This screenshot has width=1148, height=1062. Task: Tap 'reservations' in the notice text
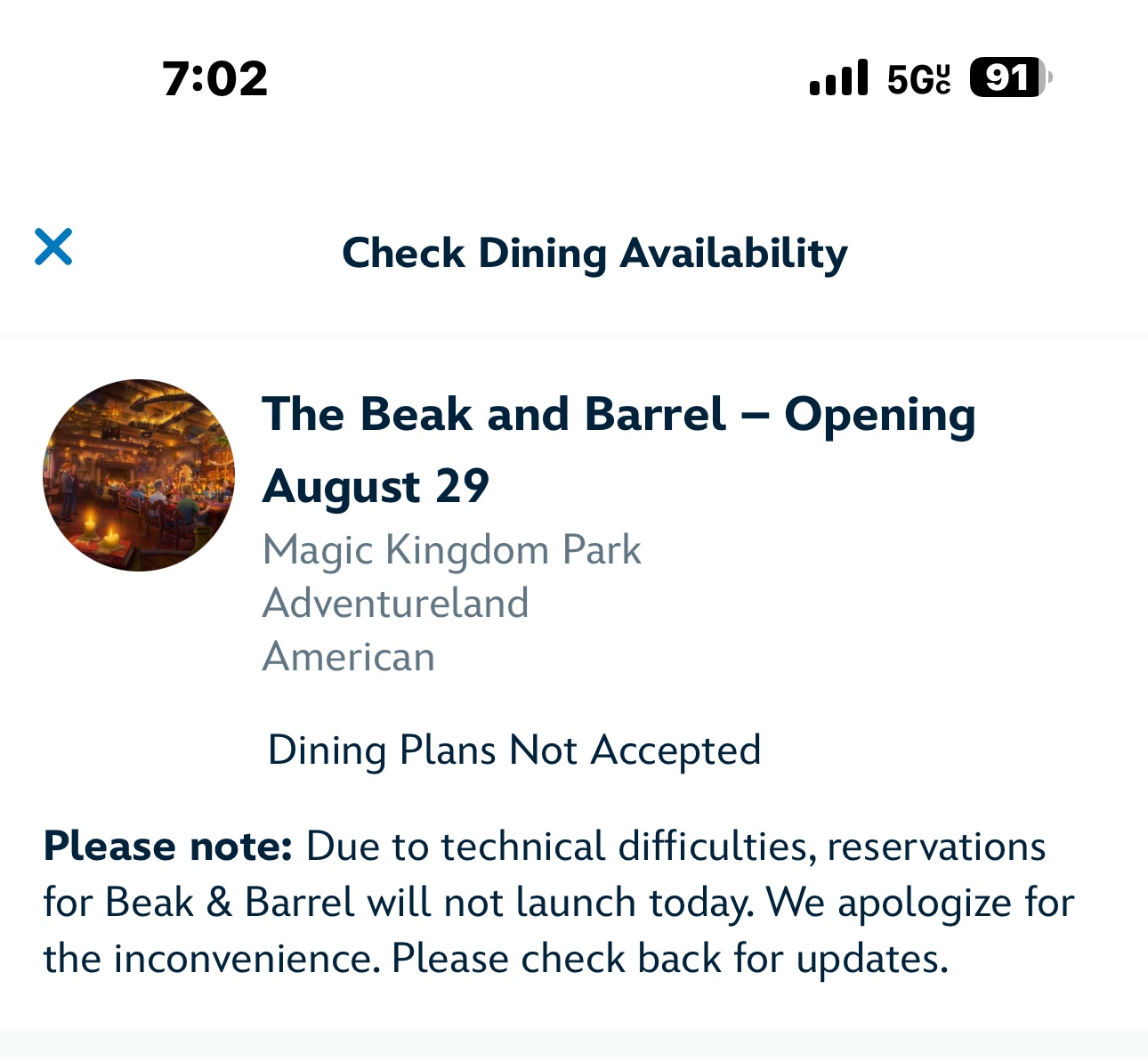pyautogui.click(x=936, y=847)
